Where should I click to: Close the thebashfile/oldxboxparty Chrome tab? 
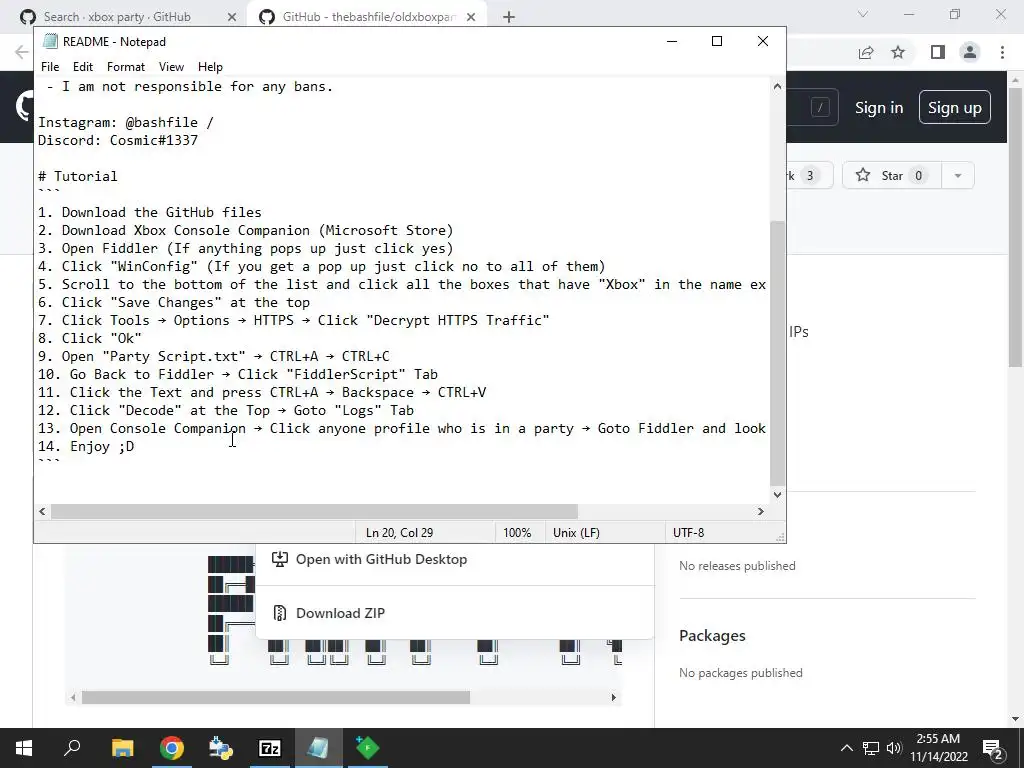click(471, 17)
